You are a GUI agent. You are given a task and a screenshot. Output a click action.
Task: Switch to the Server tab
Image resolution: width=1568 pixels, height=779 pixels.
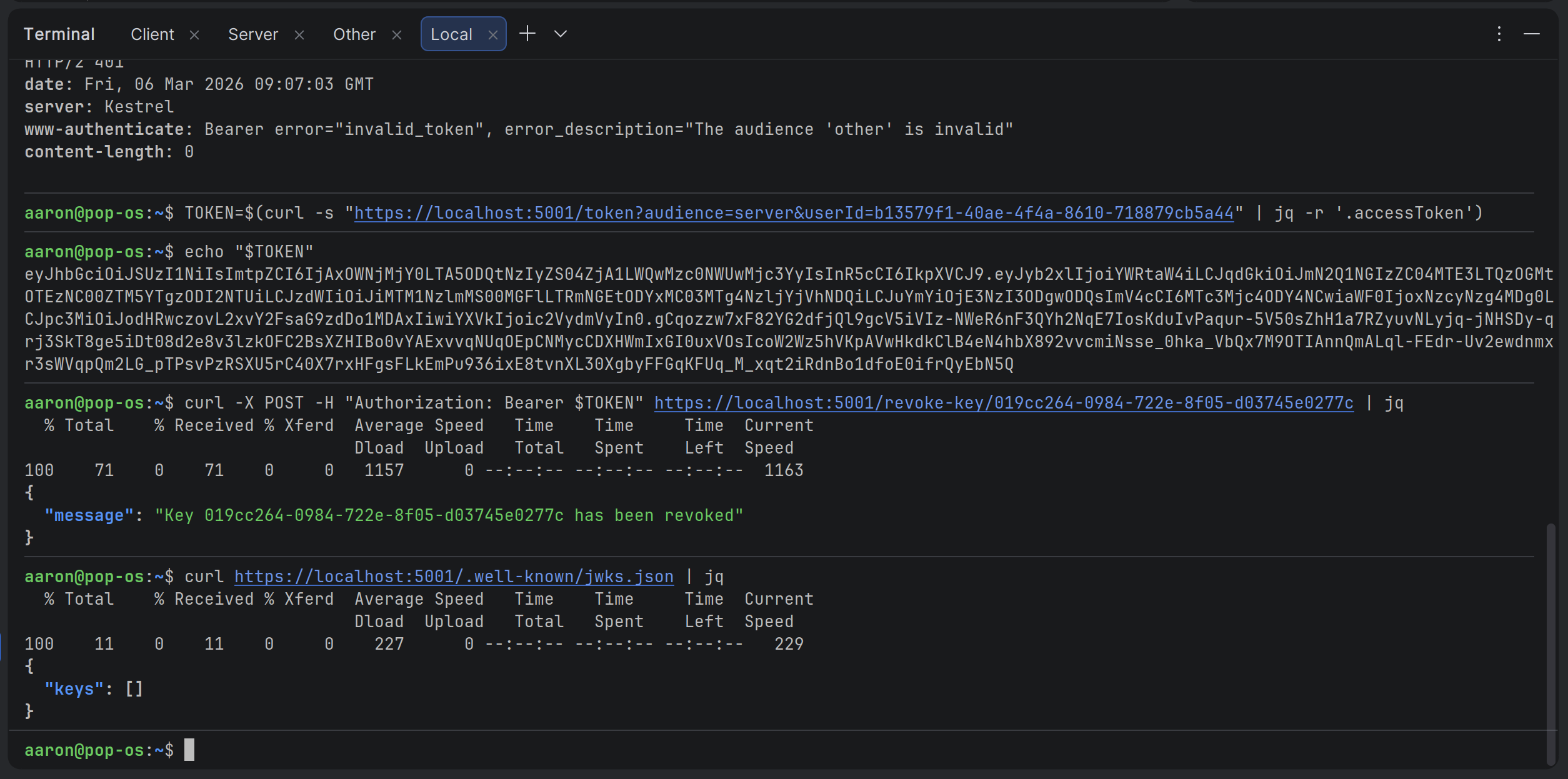tap(252, 34)
